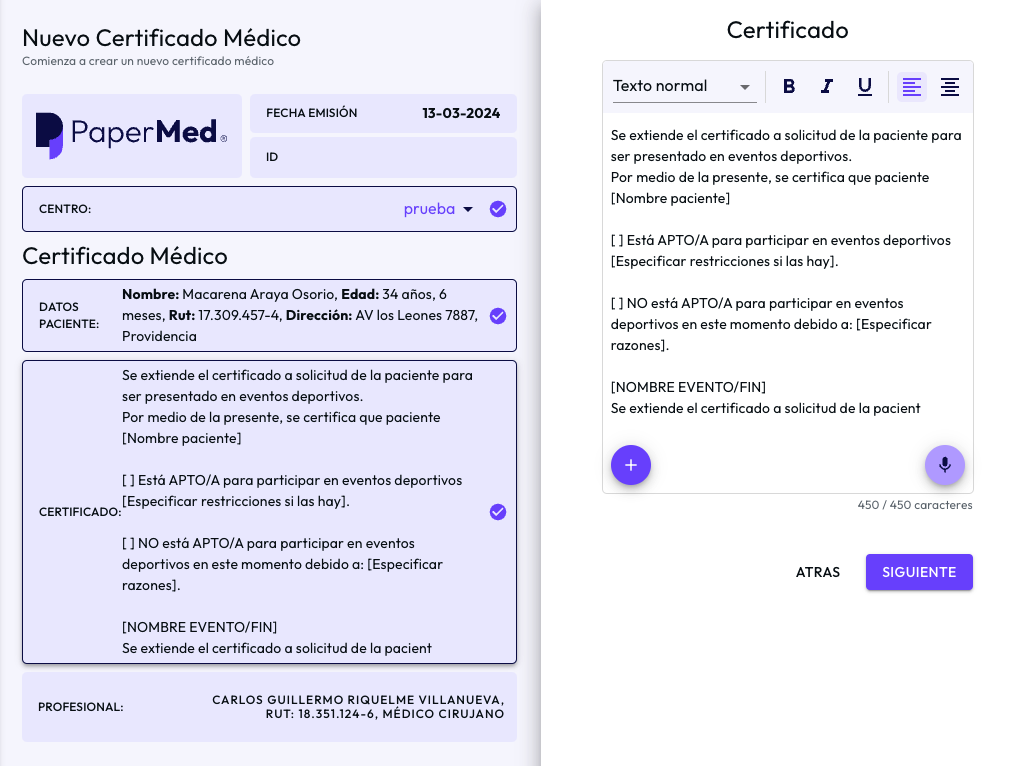Click the FECHA EMISIÓN label
Image resolution: width=1024 pixels, height=766 pixels.
312,113
